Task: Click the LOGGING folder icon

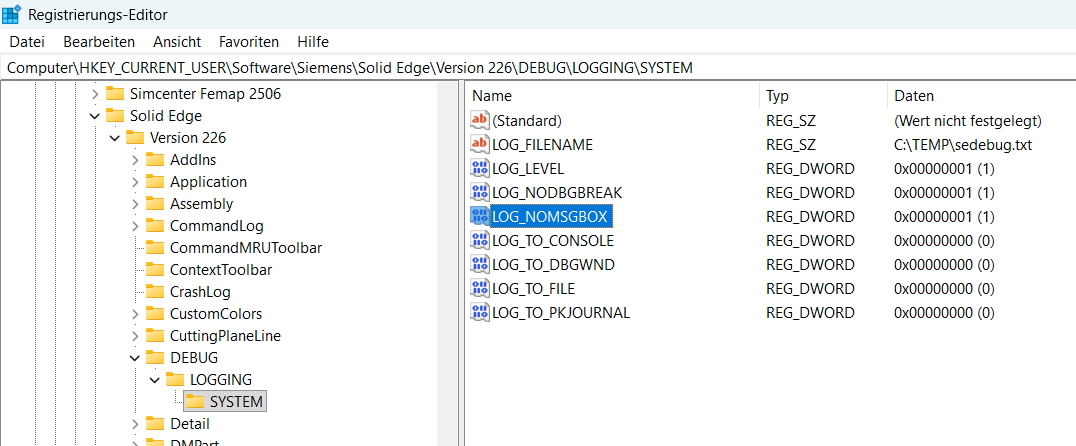Action: click(176, 379)
